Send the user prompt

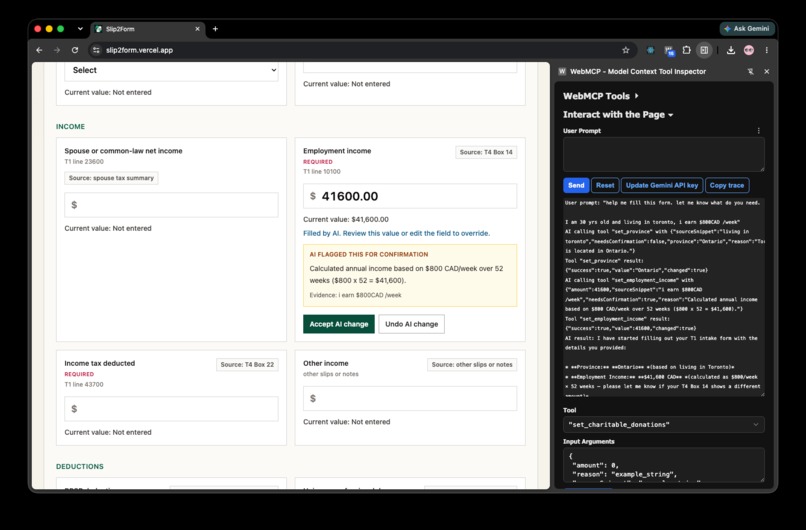click(x=576, y=185)
